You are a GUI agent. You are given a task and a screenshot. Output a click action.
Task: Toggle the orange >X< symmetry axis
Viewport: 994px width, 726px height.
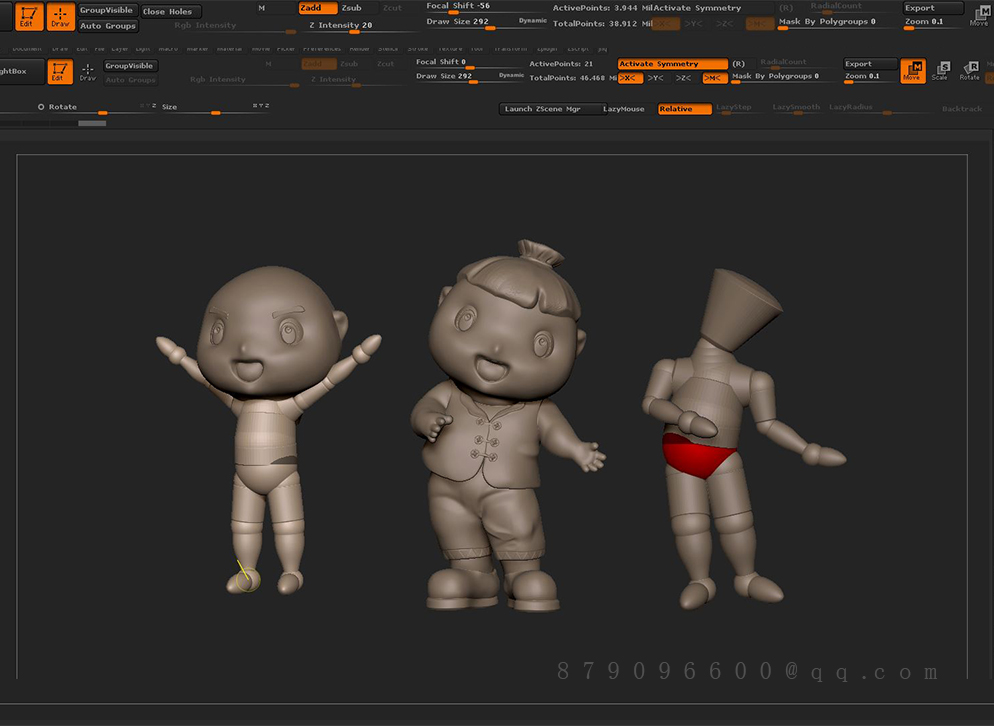tap(630, 78)
